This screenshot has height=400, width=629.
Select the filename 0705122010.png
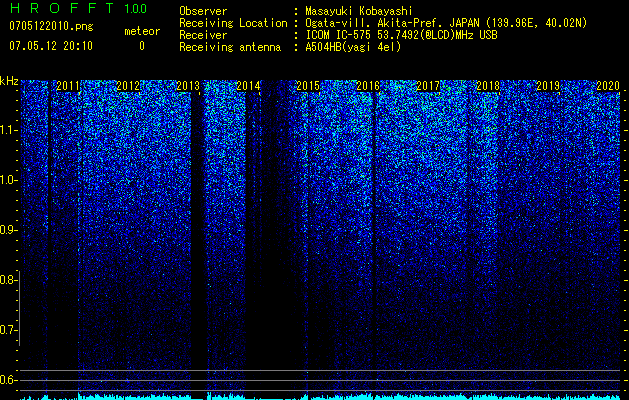click(x=51, y=27)
